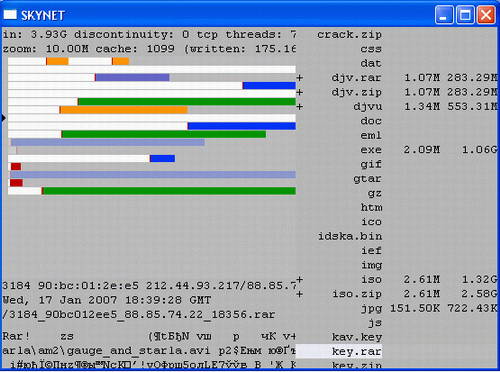Click the 'in: 3.93G' status text

click(x=35, y=35)
